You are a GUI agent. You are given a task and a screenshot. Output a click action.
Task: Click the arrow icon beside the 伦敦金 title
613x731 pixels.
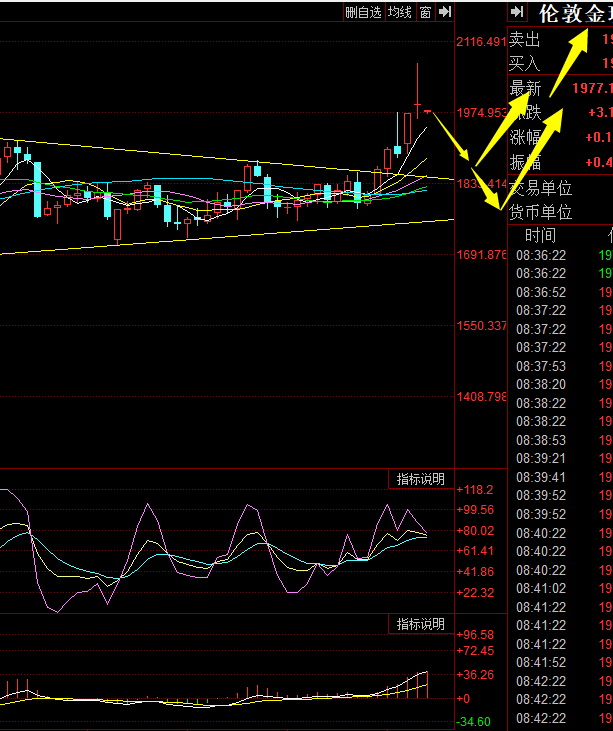(517, 12)
